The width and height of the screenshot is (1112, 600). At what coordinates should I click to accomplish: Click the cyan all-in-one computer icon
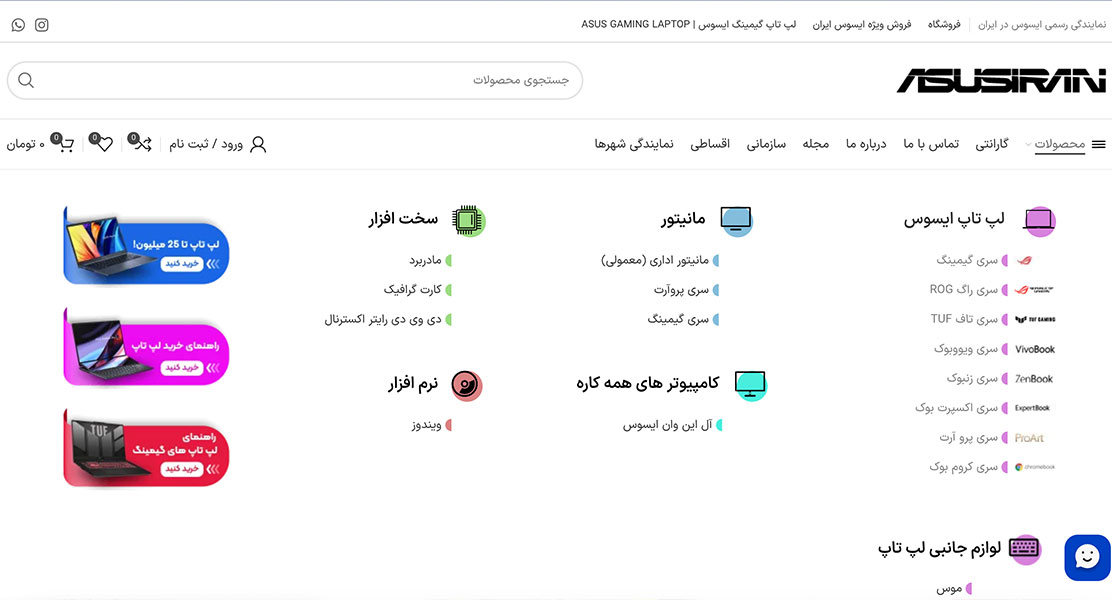(750, 385)
